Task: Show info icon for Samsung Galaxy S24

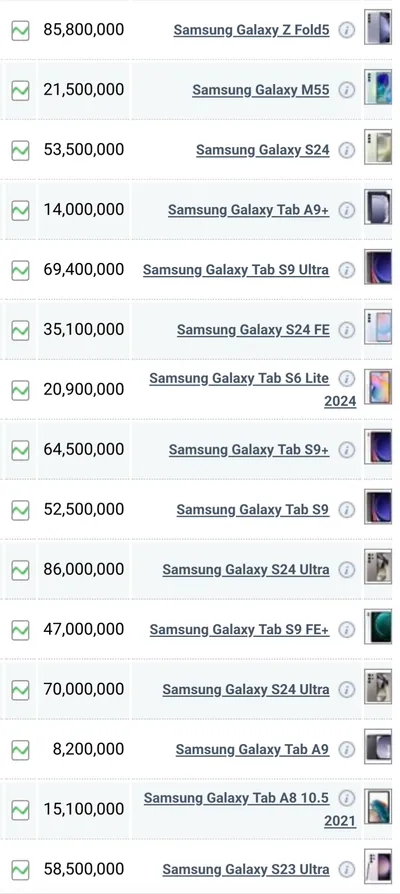Action: coord(346,150)
